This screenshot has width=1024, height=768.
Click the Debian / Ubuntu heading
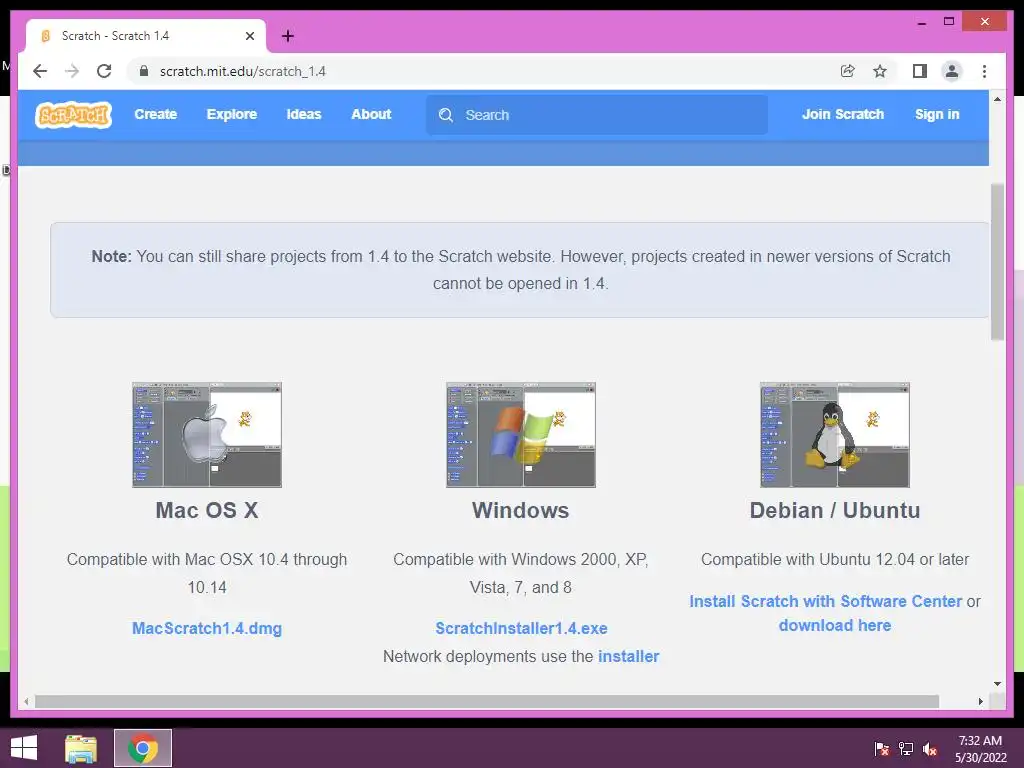coord(835,510)
